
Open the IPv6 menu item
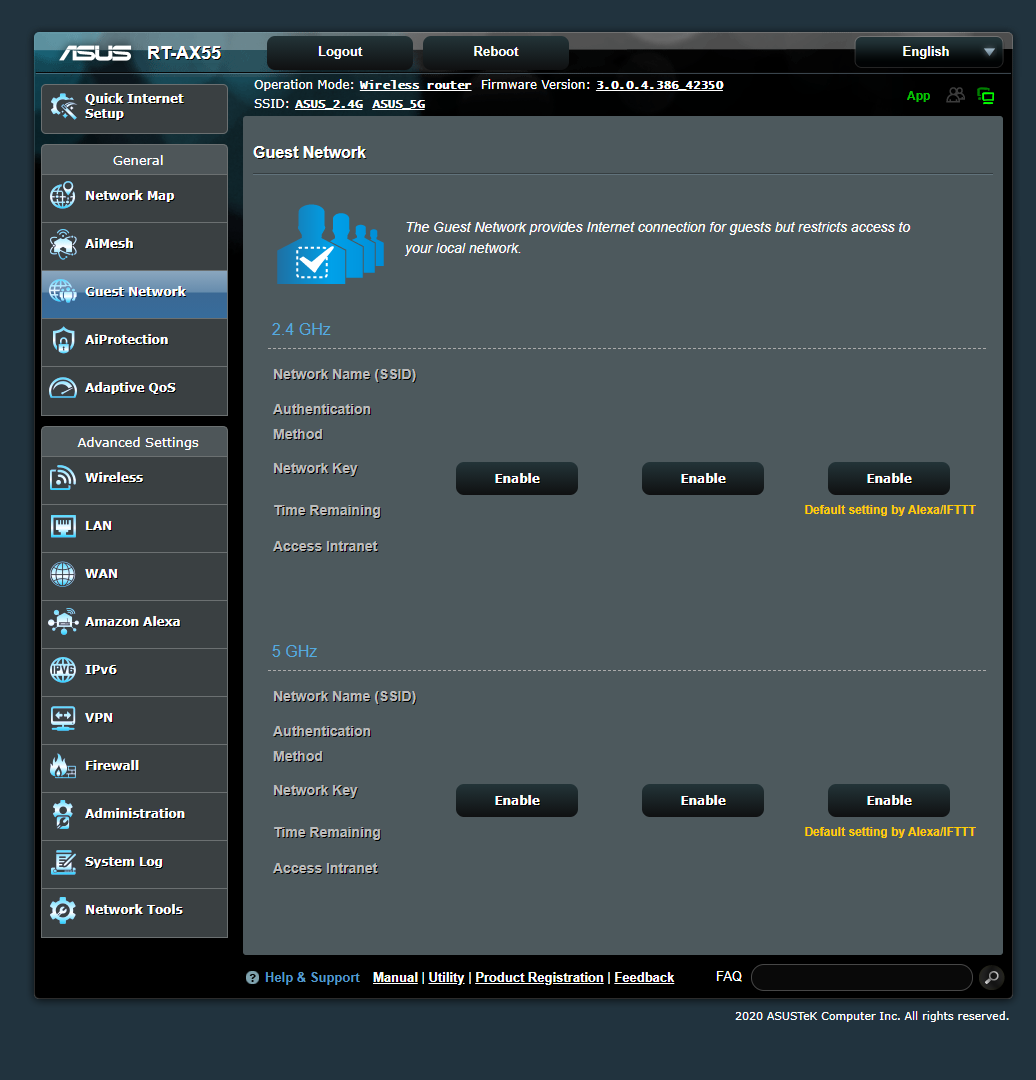pyautogui.click(x=134, y=672)
